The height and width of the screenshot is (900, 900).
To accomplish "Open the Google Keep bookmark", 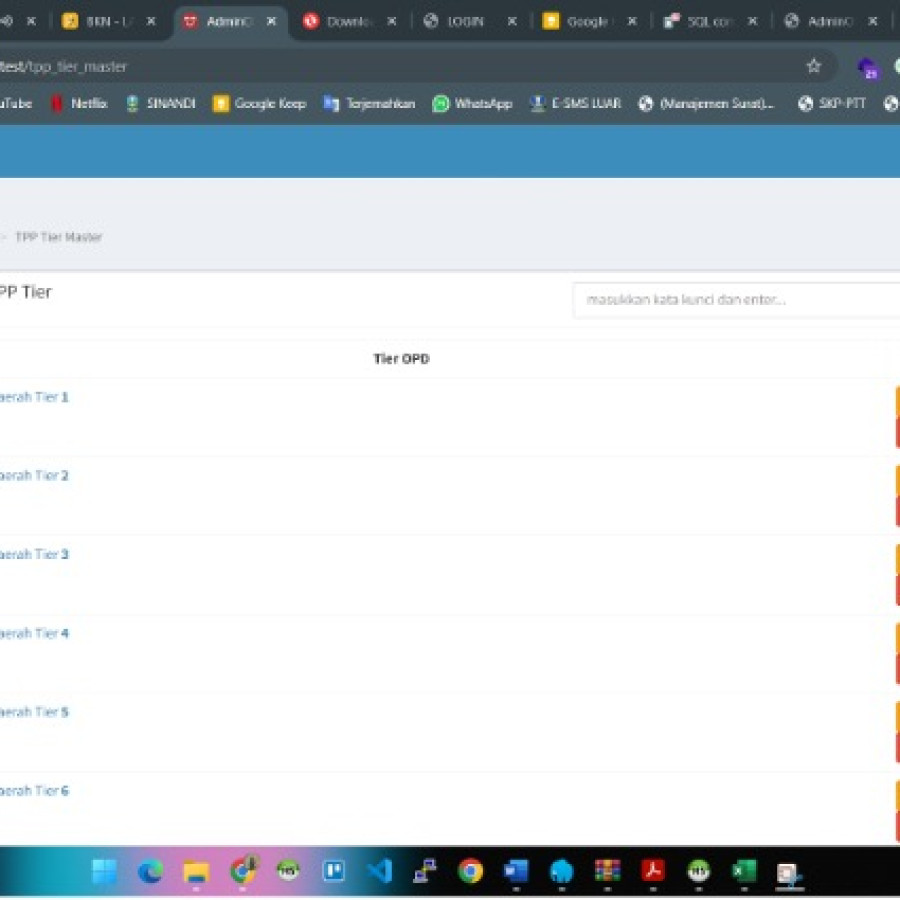I will (x=259, y=103).
